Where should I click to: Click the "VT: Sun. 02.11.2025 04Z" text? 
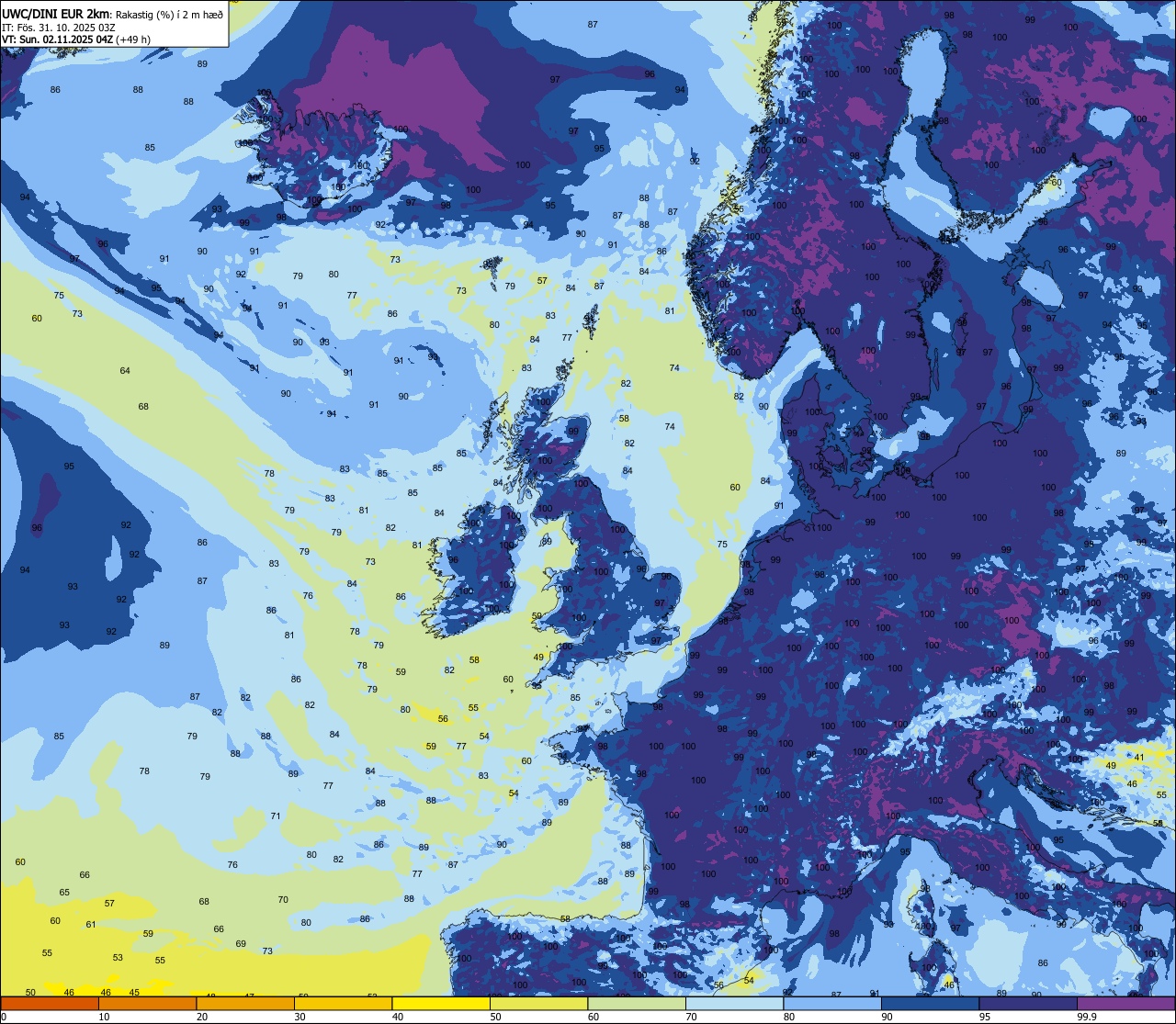pyautogui.click(x=57, y=39)
